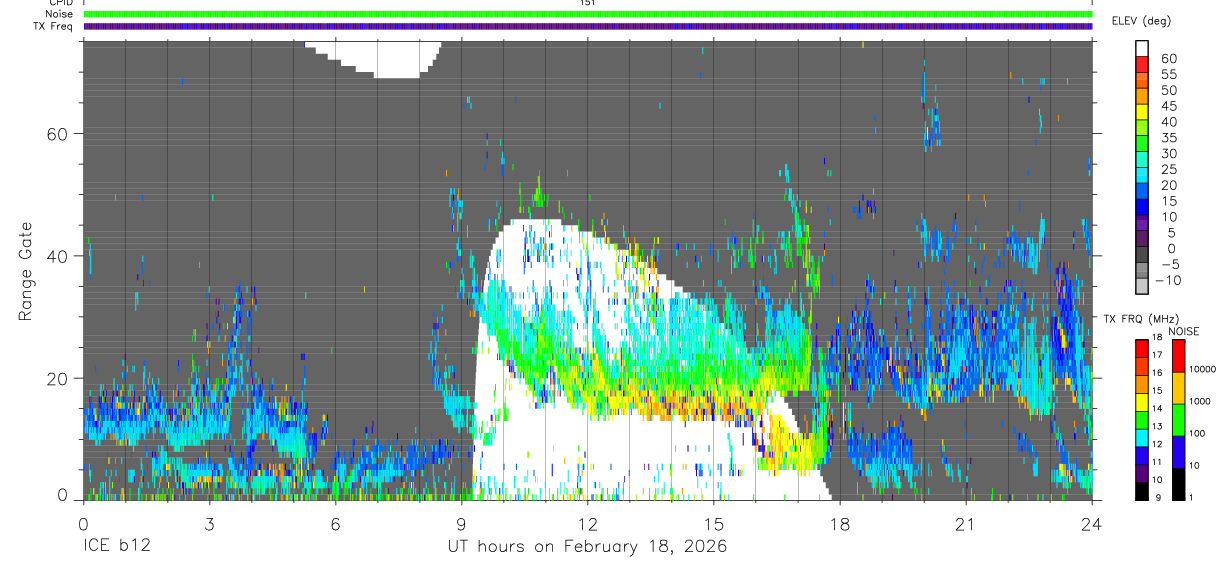The width and height of the screenshot is (1228, 567).
Task: Click the 'ELEV (deg)' legend title
Action: pos(1142,21)
